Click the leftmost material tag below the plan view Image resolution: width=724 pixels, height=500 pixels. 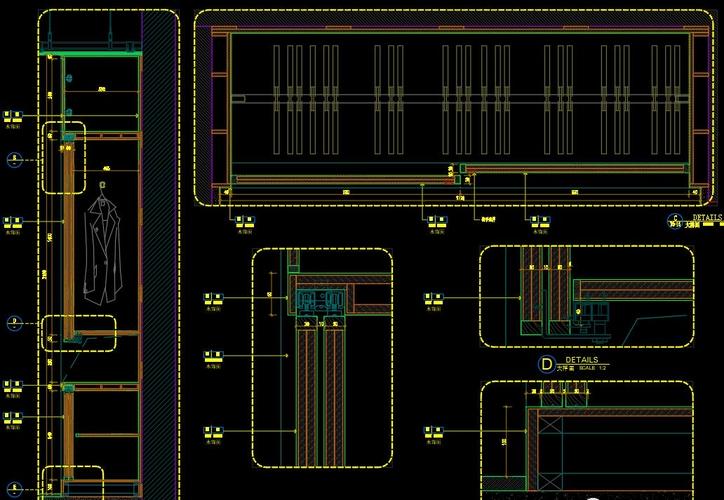click(x=244, y=221)
